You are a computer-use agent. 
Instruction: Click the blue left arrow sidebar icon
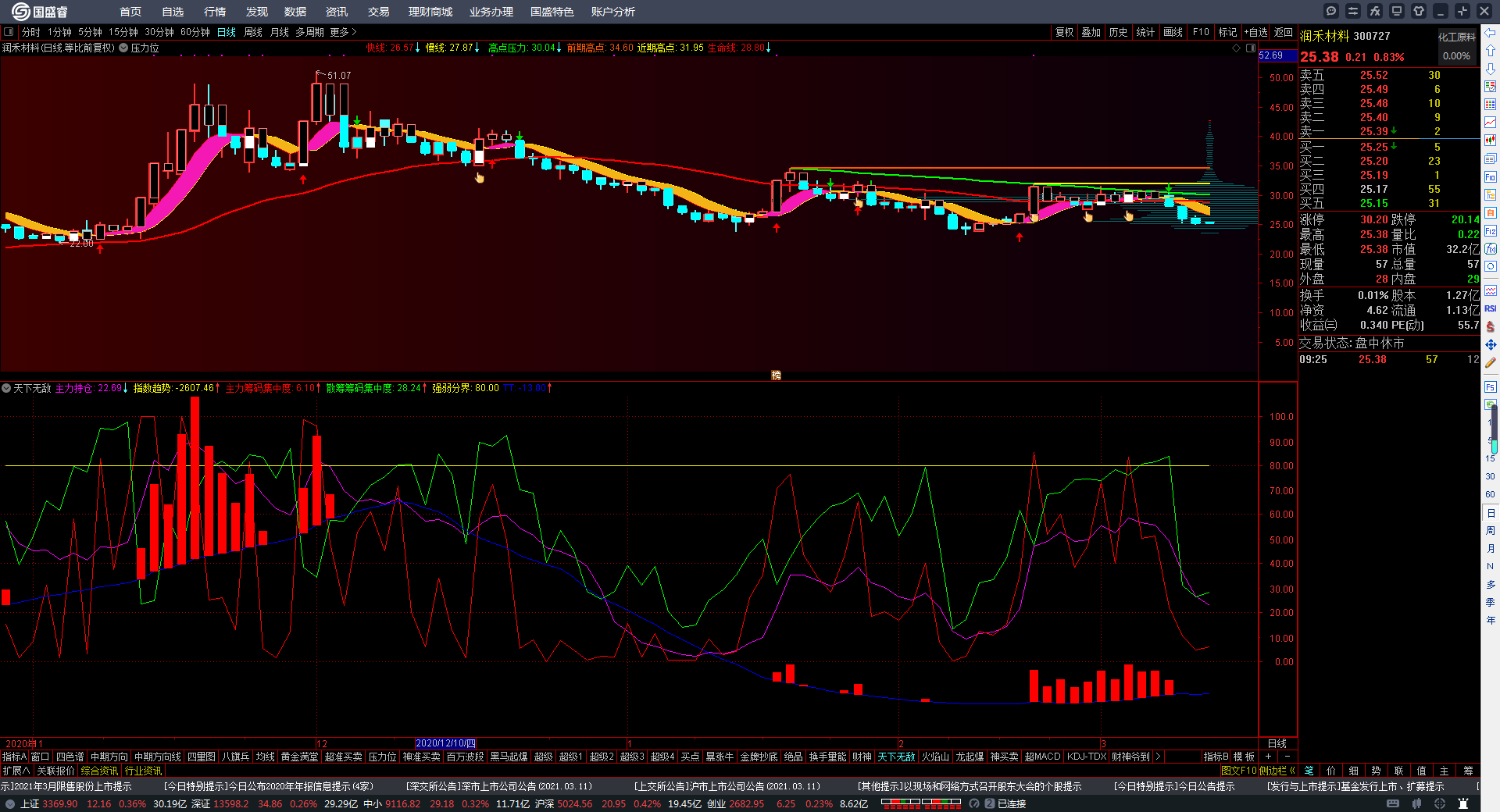pyautogui.click(x=1491, y=33)
